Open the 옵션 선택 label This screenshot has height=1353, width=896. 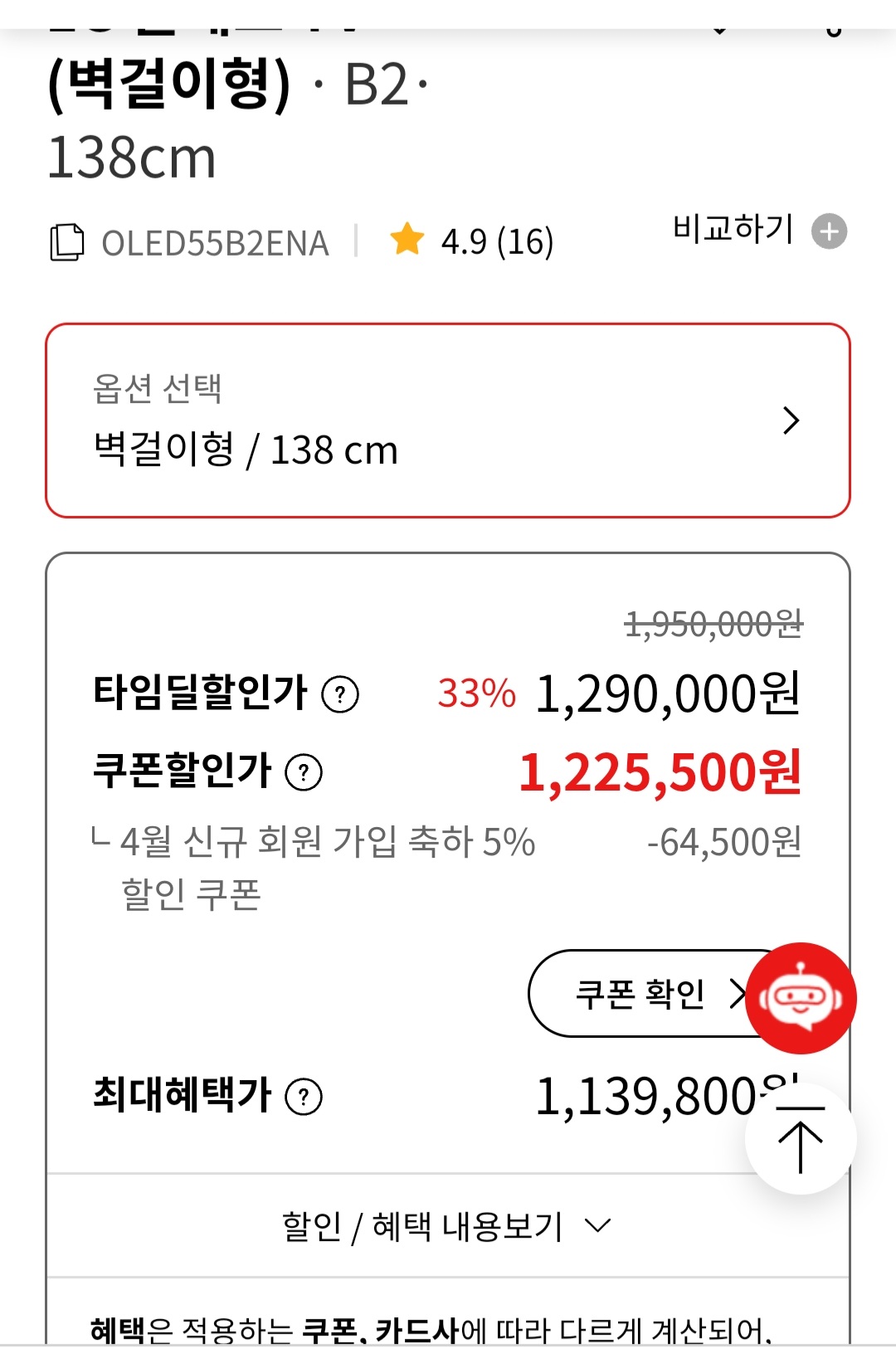(158, 387)
